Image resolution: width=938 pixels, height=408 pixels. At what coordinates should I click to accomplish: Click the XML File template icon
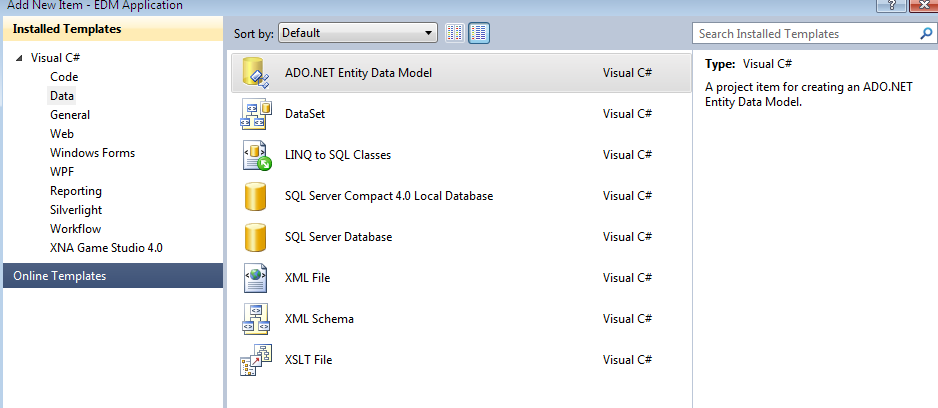pyautogui.click(x=256, y=277)
